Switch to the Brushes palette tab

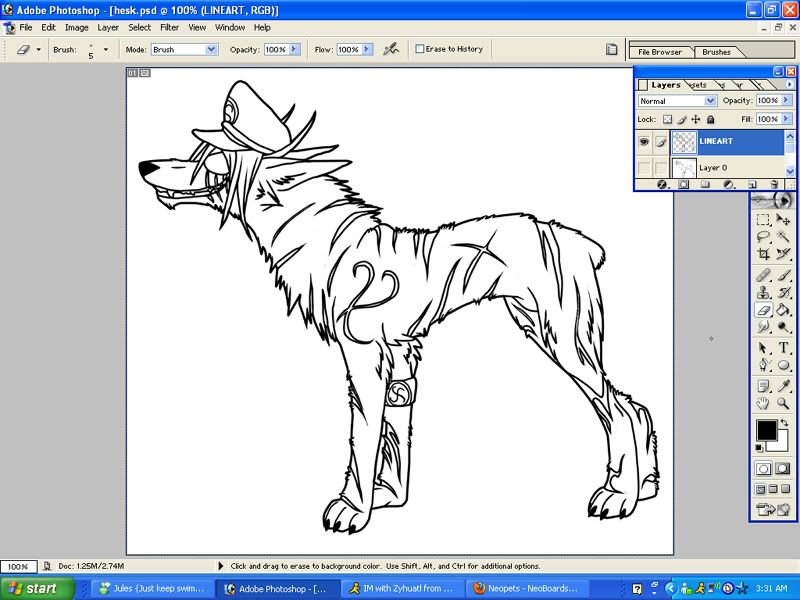[x=716, y=52]
